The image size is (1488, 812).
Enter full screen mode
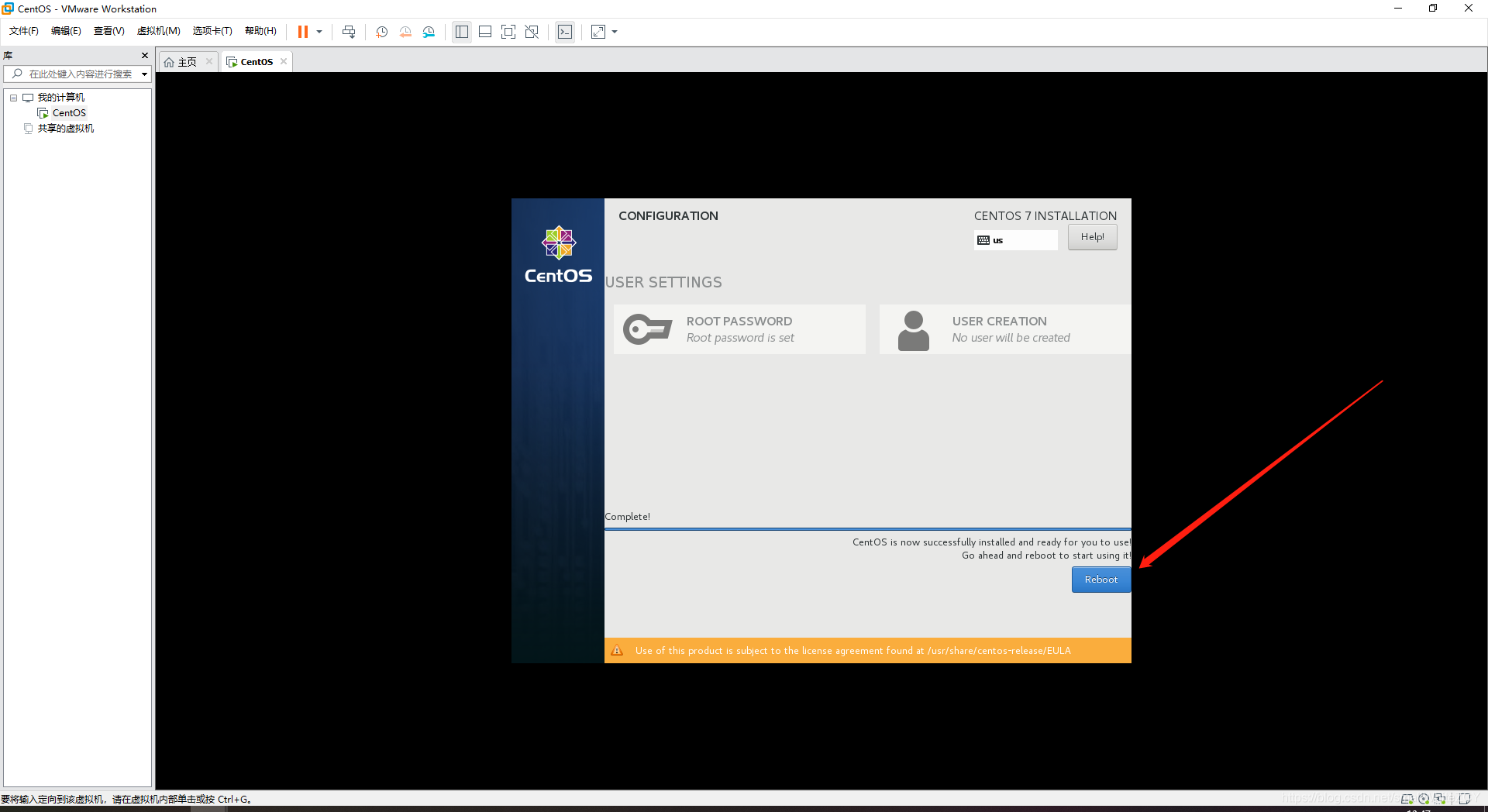click(x=508, y=32)
